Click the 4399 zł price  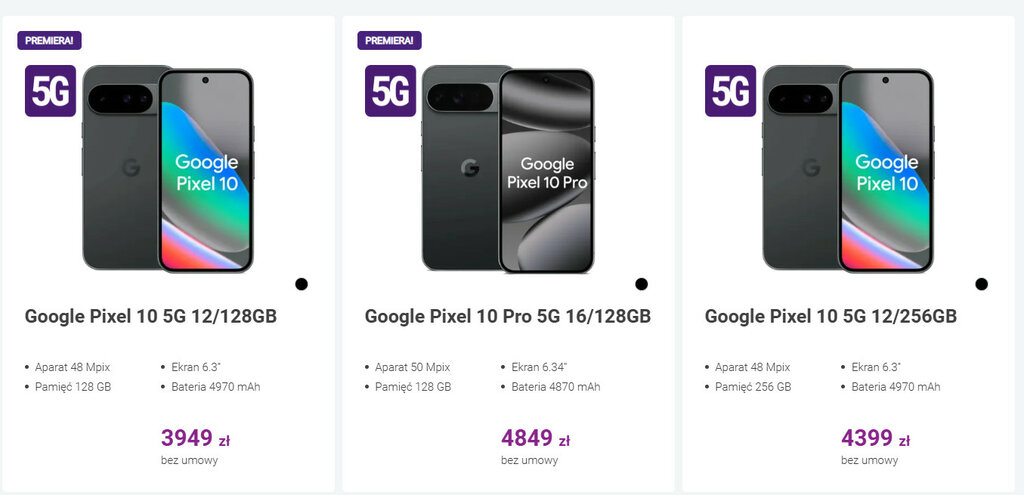875,438
